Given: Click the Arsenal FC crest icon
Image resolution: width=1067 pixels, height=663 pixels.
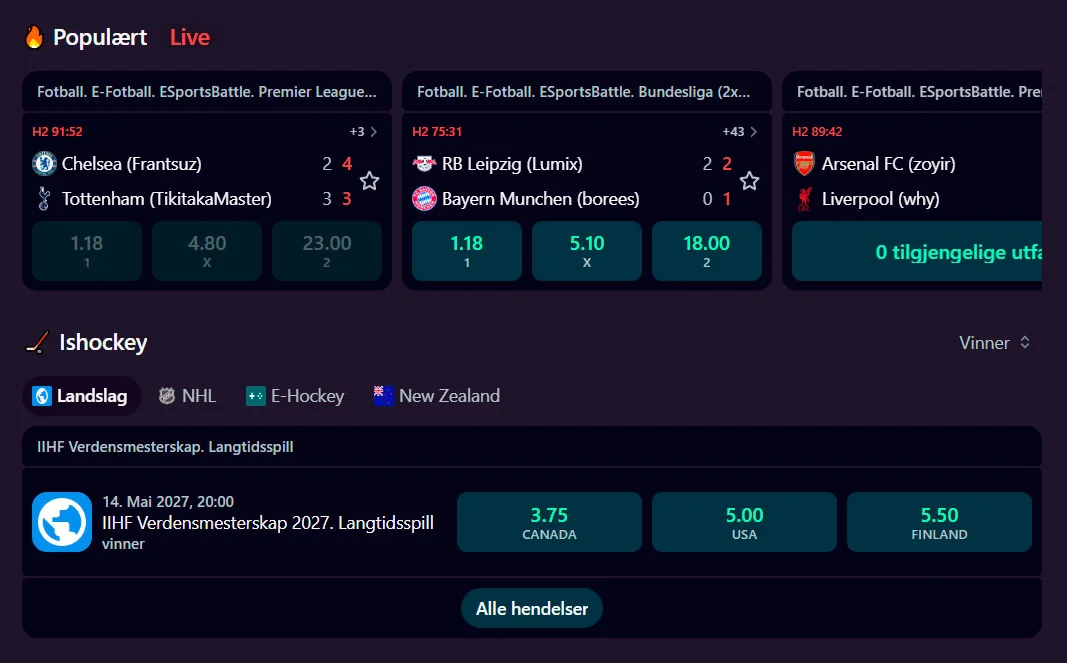Looking at the screenshot, I should [804, 163].
